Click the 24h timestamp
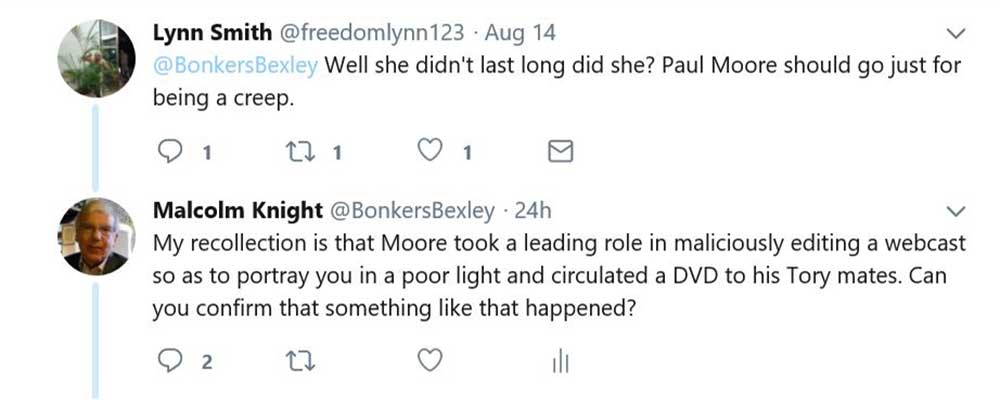The image size is (1000, 400). (x=532, y=210)
